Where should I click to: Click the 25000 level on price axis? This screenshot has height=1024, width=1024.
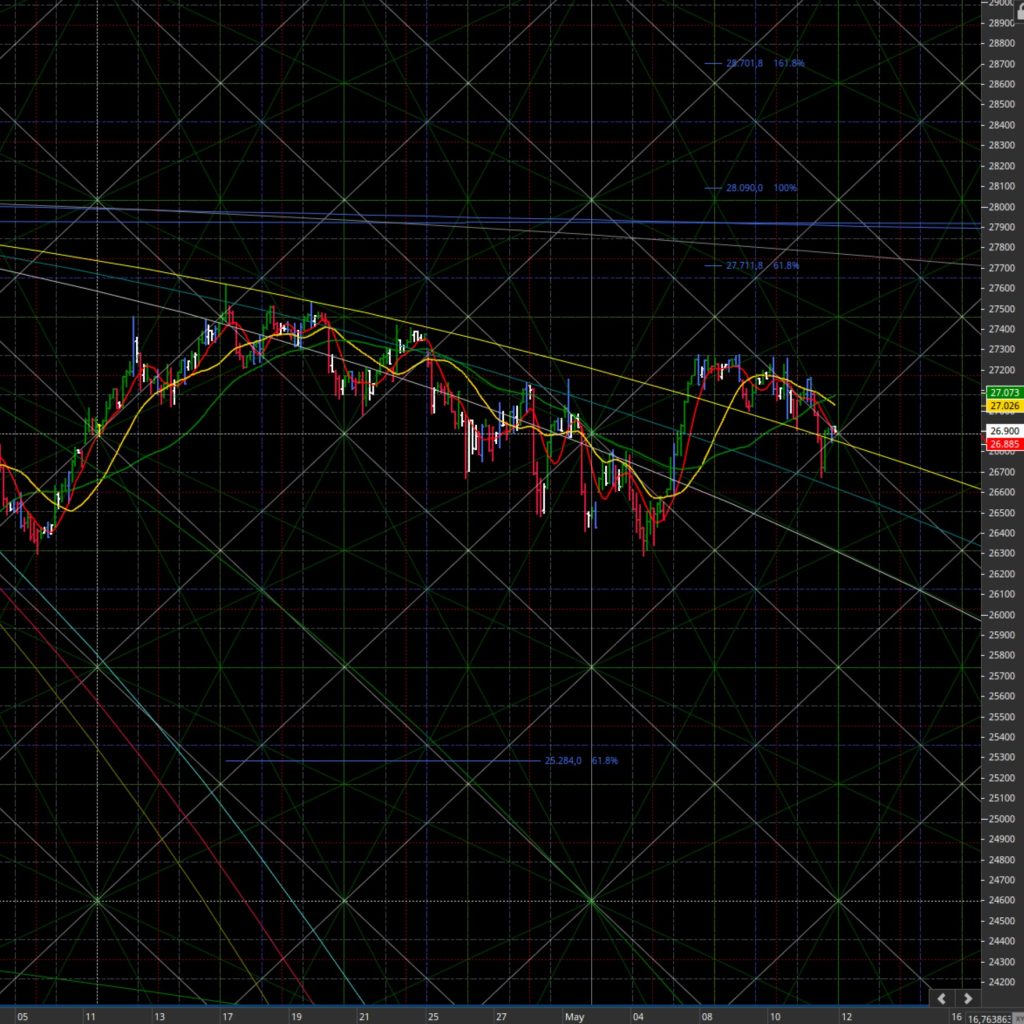pos(1001,819)
